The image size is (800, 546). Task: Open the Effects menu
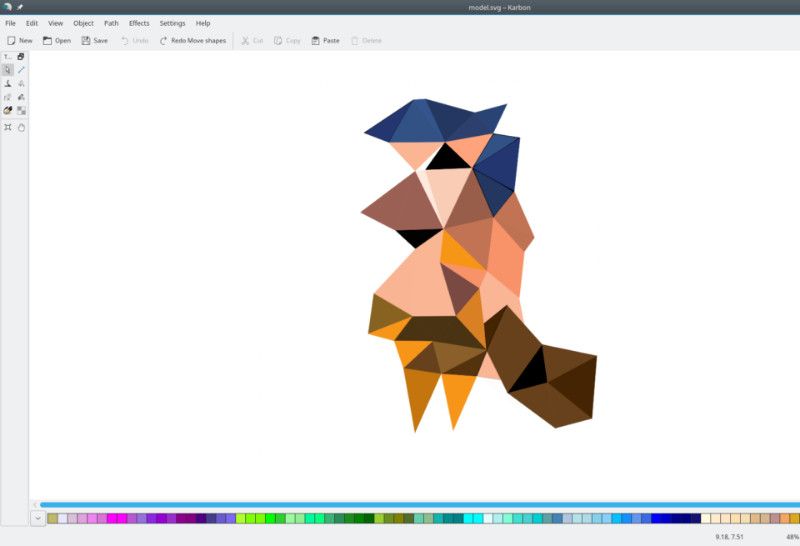[139, 23]
